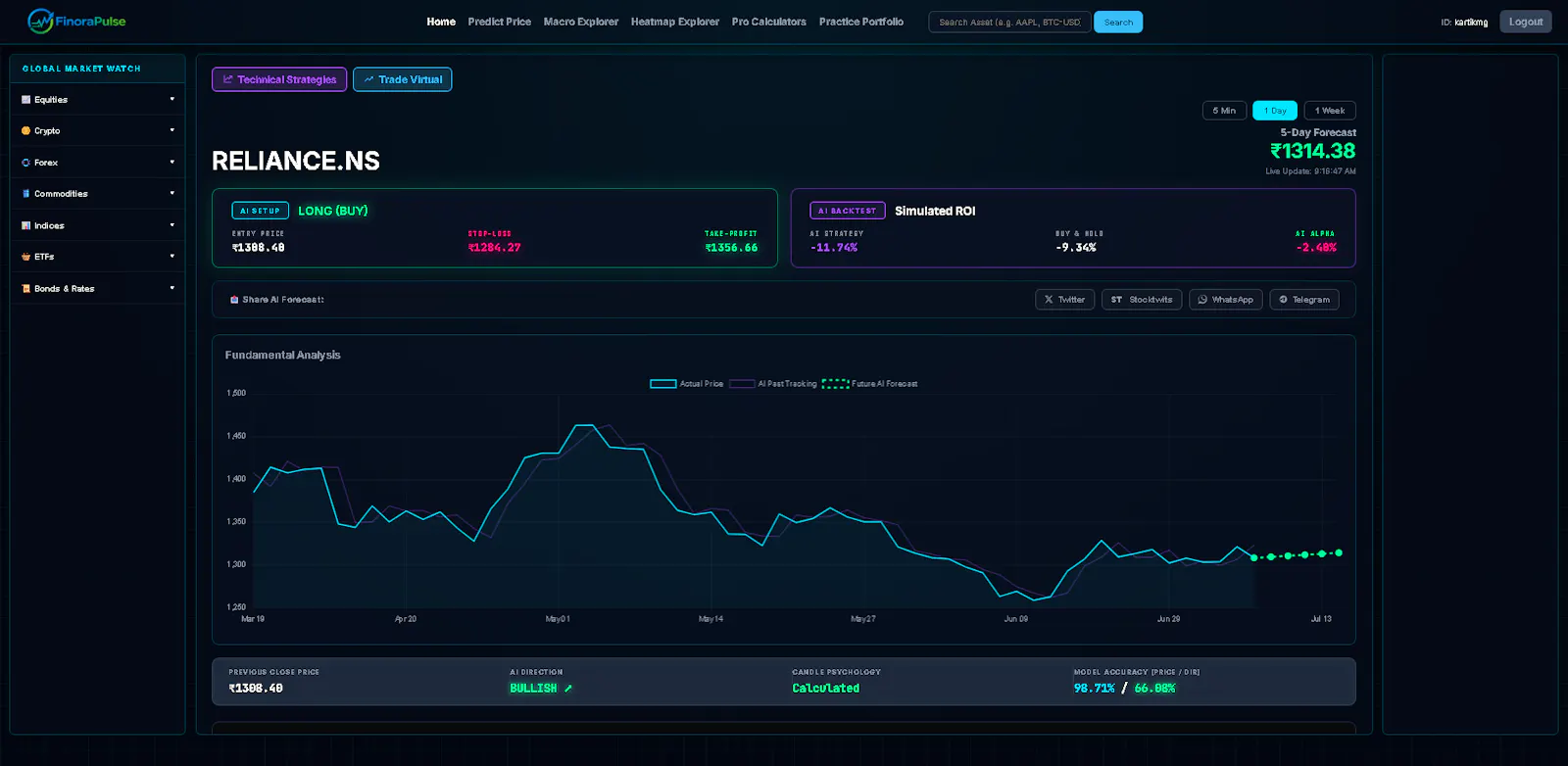This screenshot has width=1568, height=766.
Task: Click the GLOBAL MARKET WATCH heading
Action: [81, 69]
